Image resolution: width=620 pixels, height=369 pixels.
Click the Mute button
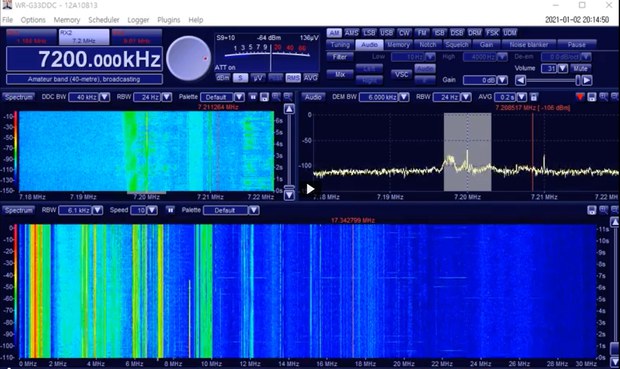(580, 68)
